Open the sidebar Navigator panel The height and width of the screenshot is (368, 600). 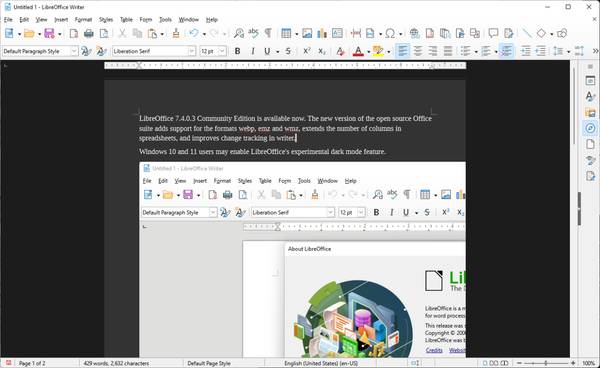click(590, 128)
